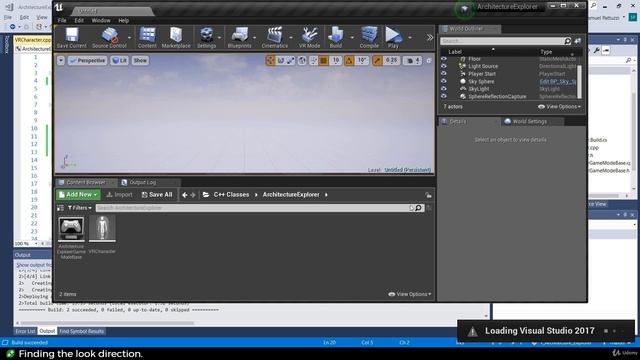Viewport: 640px width, 360px height.
Task: Toggle scale snapping icon
Action: 377,60
